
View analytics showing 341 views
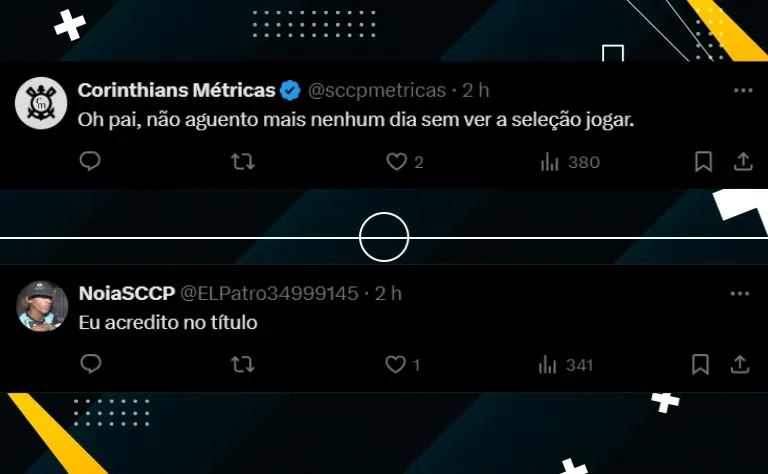click(x=566, y=365)
